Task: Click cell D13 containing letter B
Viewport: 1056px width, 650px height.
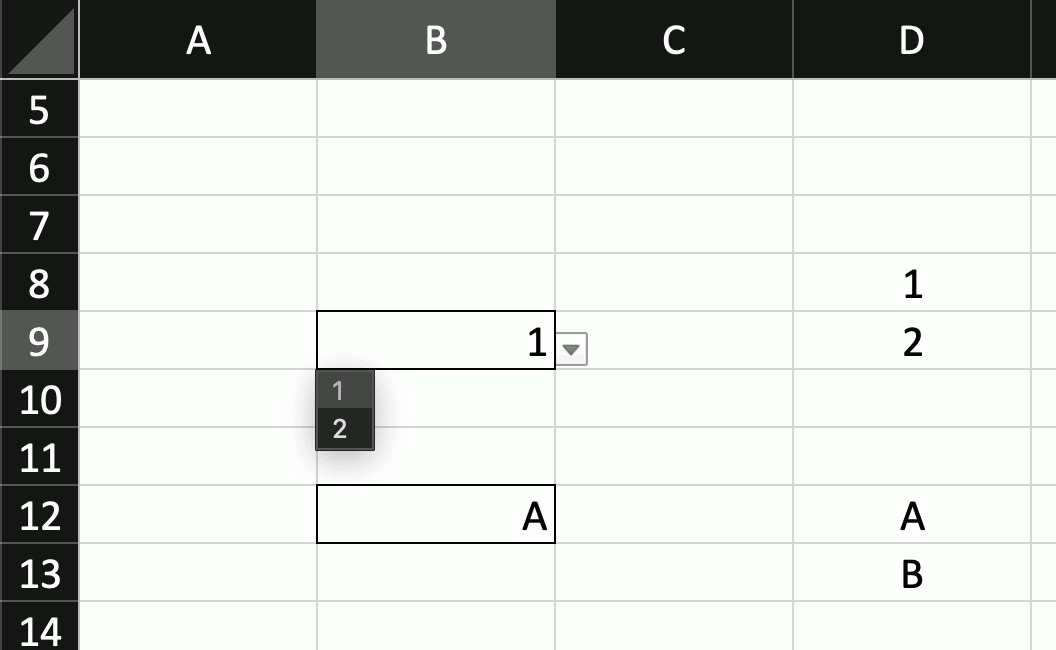Action: point(911,573)
